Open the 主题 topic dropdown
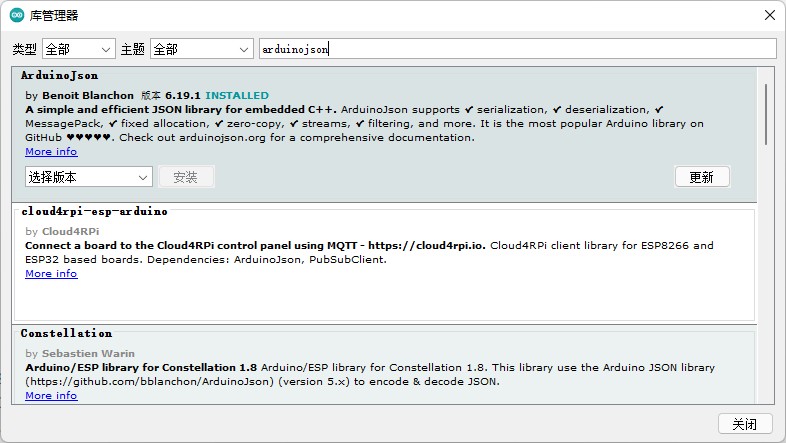This screenshot has width=786, height=443. pos(202,49)
